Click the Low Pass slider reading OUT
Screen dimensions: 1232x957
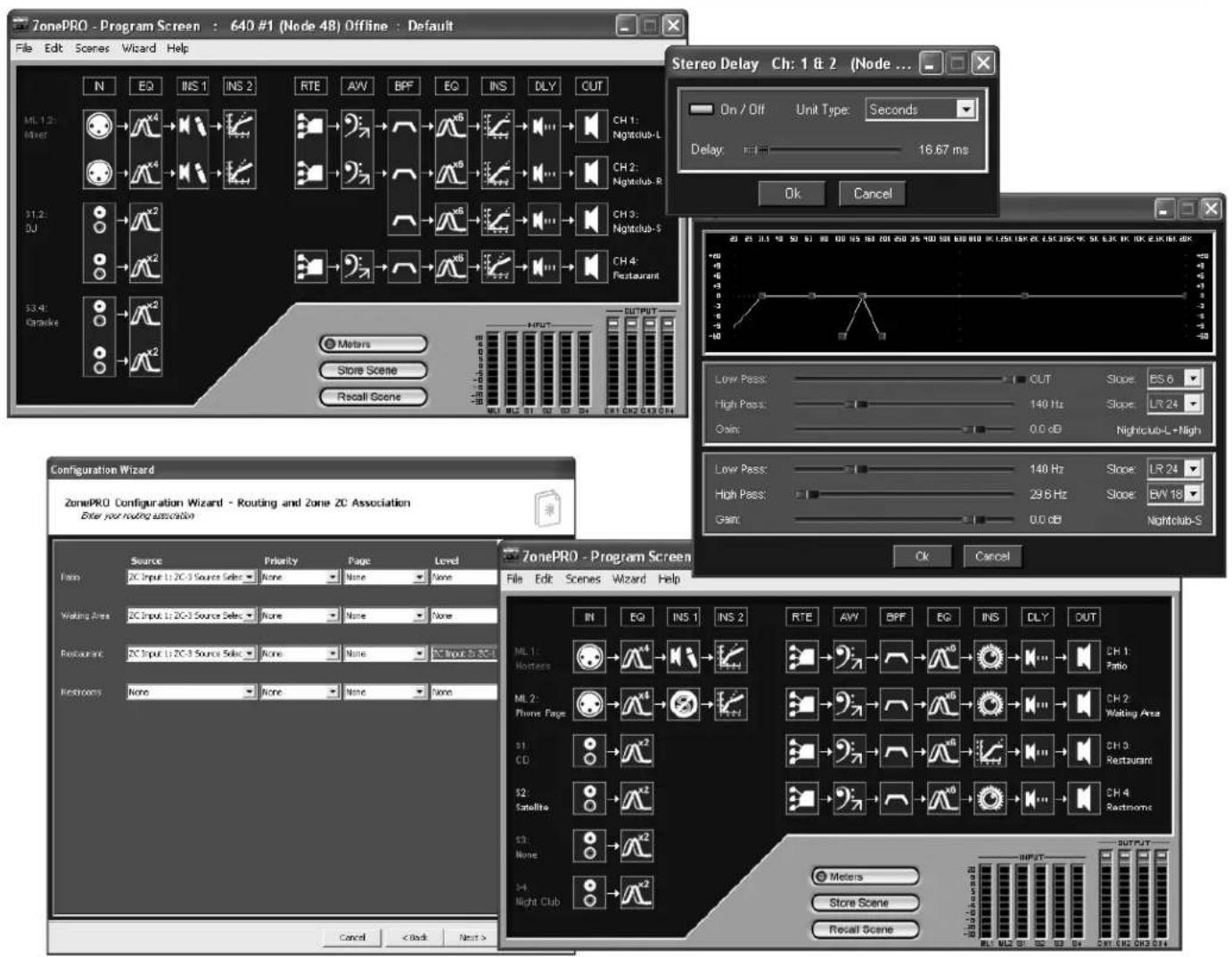[909, 379]
